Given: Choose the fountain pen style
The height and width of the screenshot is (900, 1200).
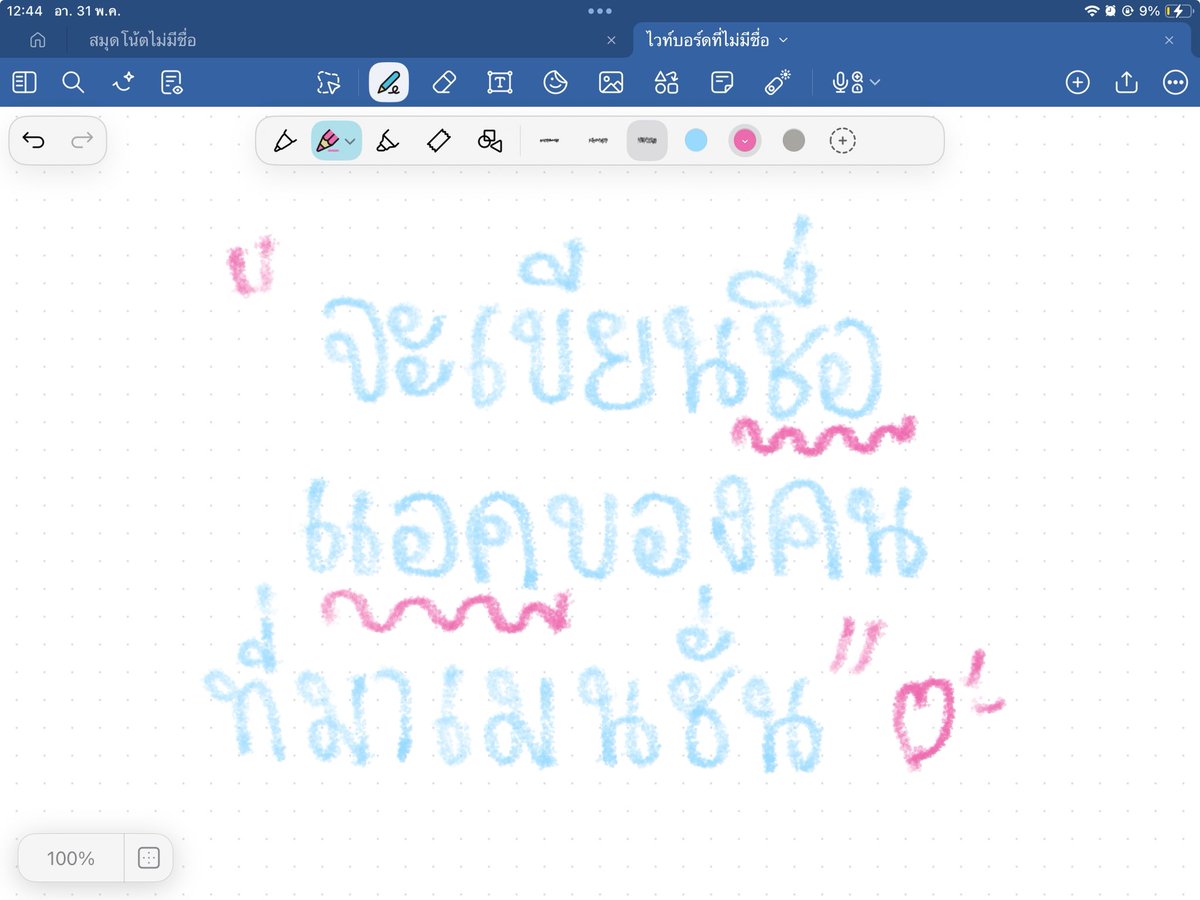Looking at the screenshot, I should [285, 141].
